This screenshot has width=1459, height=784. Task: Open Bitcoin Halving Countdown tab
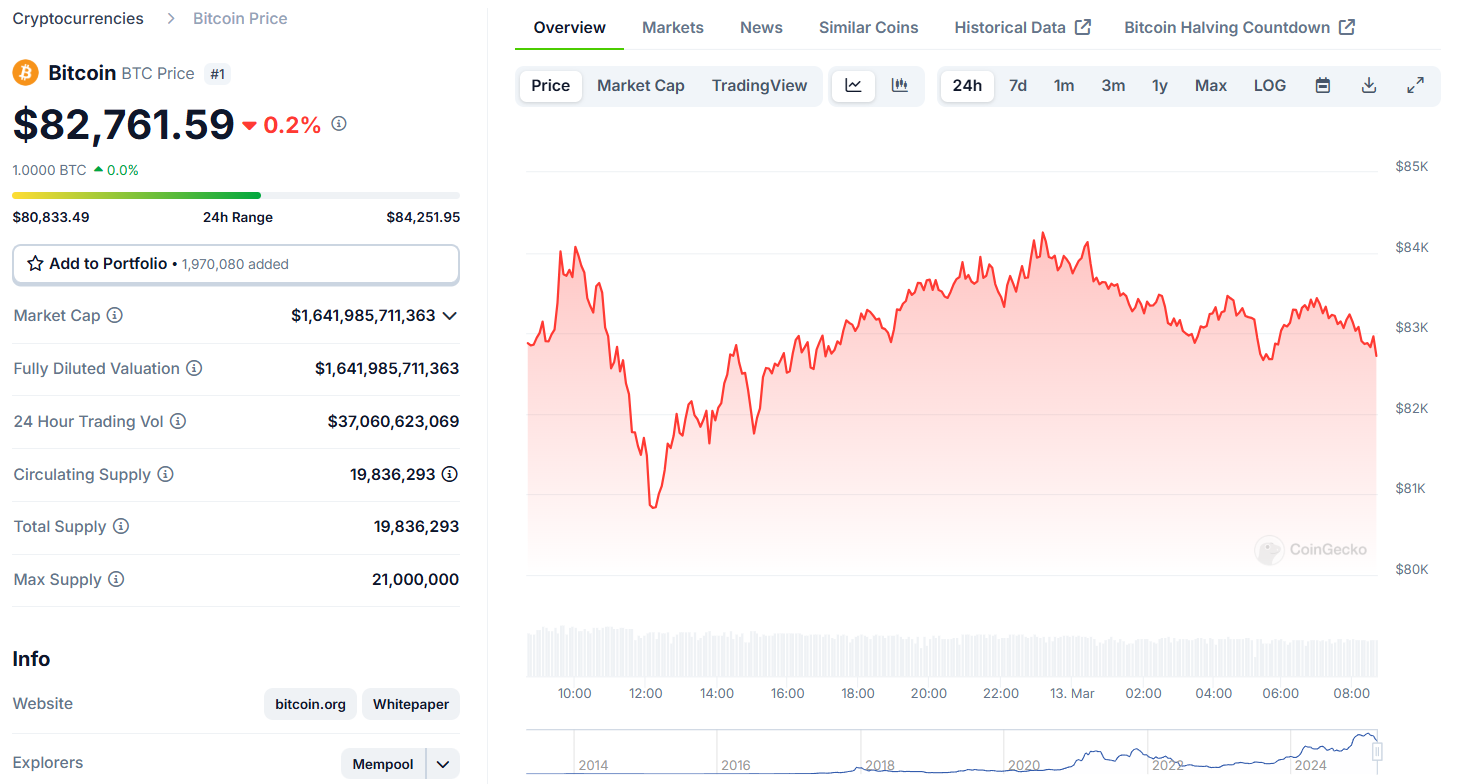click(x=1239, y=28)
